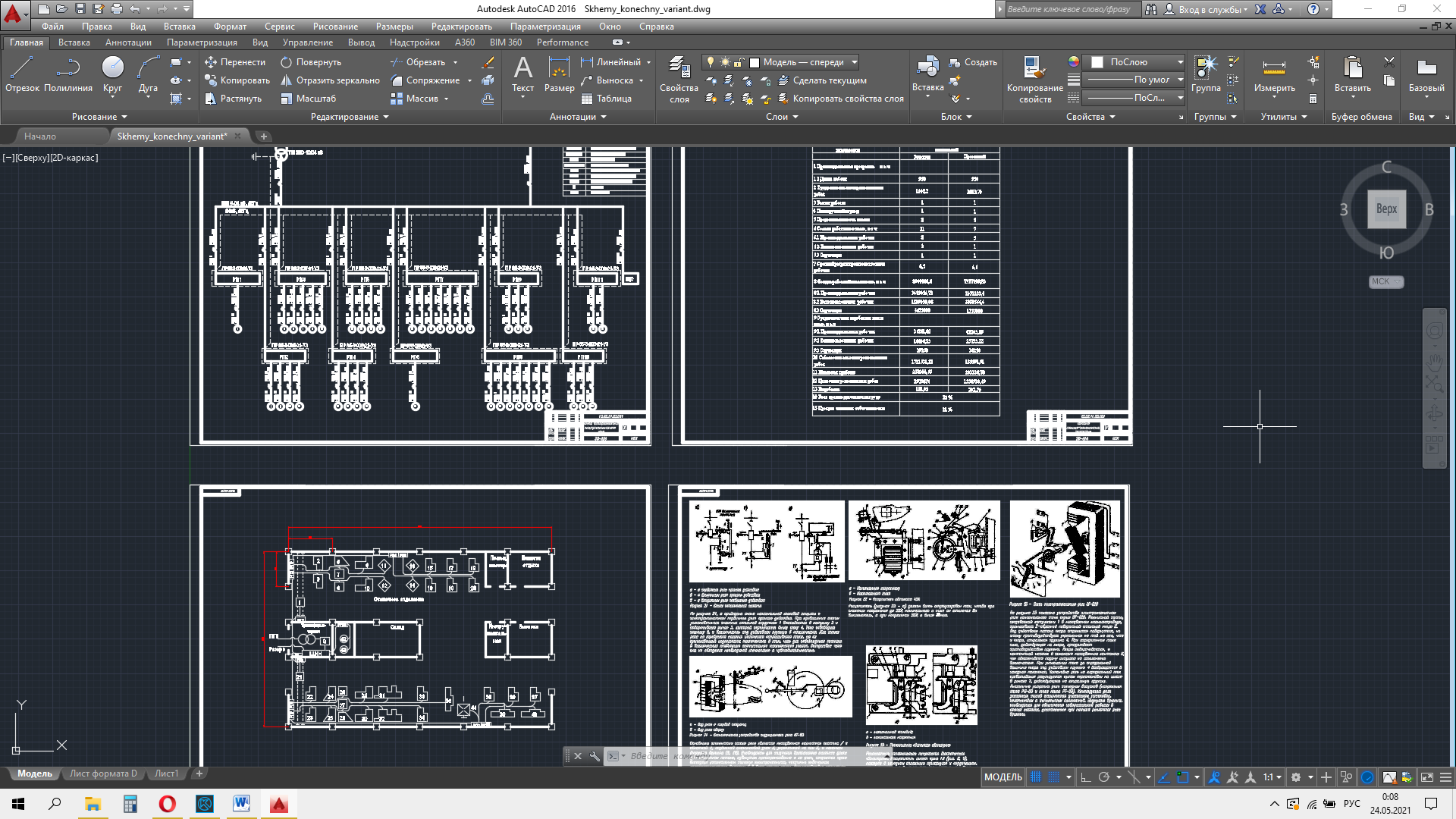Open the Рисование menu in menu bar
This screenshot has width=1456, height=819.
(335, 27)
